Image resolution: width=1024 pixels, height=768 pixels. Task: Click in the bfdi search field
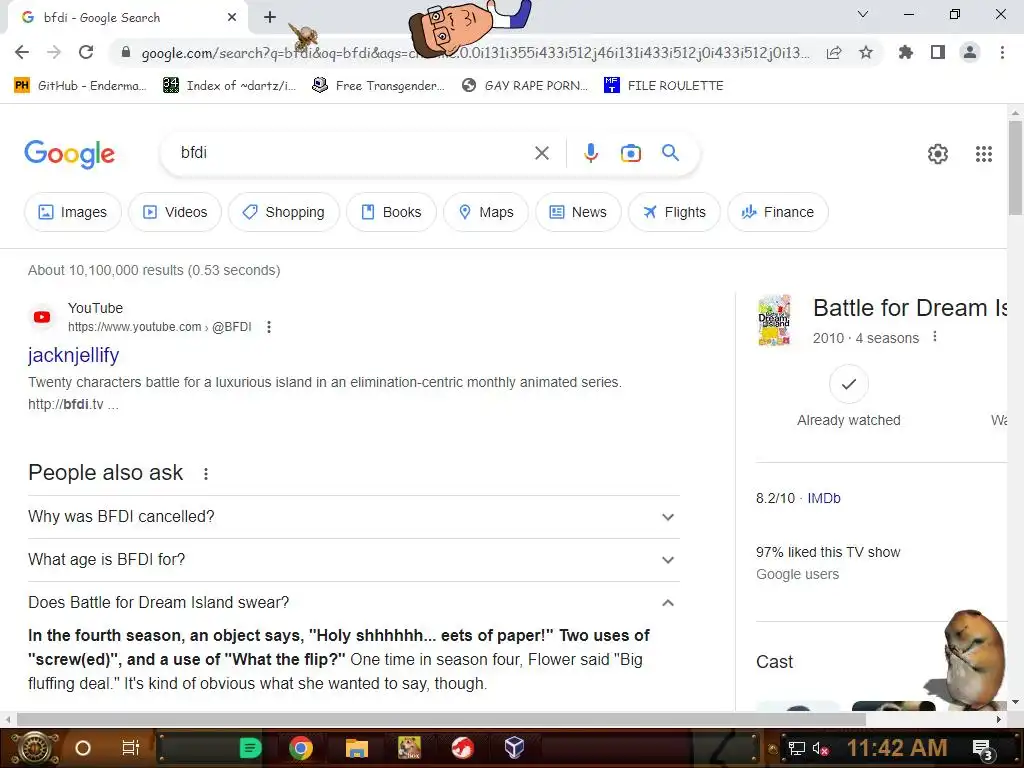click(x=353, y=153)
